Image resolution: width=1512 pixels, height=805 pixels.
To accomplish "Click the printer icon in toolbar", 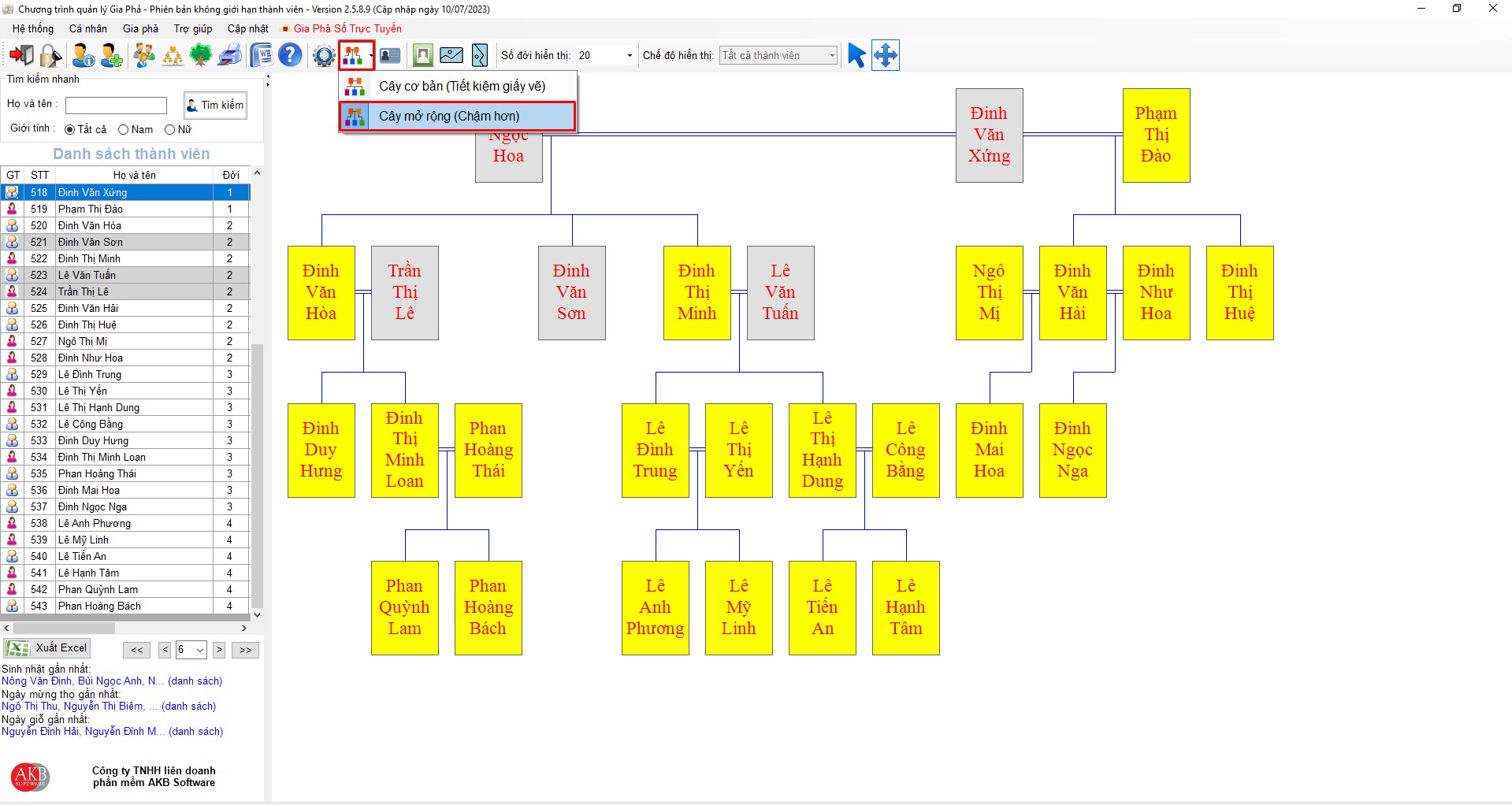I will coord(229,55).
